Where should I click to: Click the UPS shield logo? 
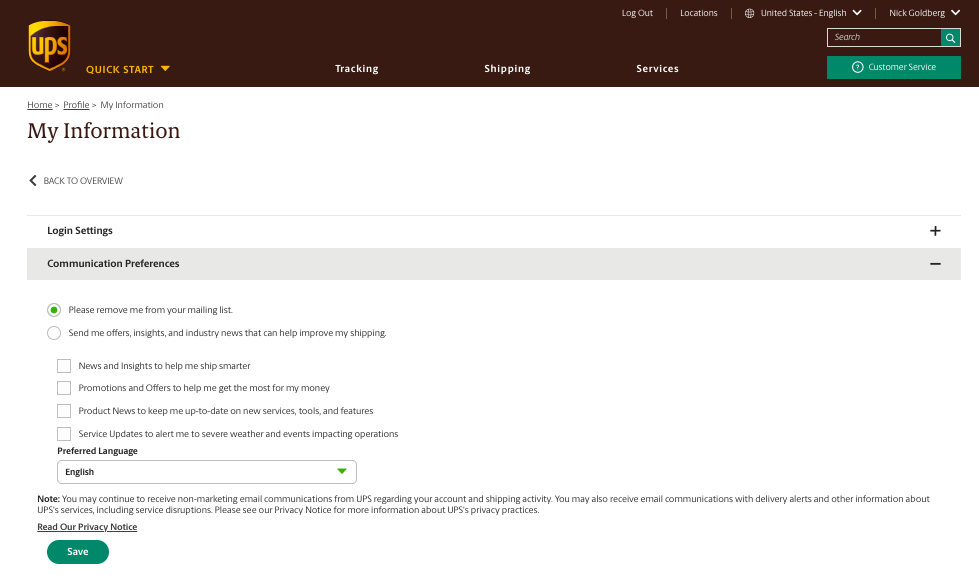(49, 46)
